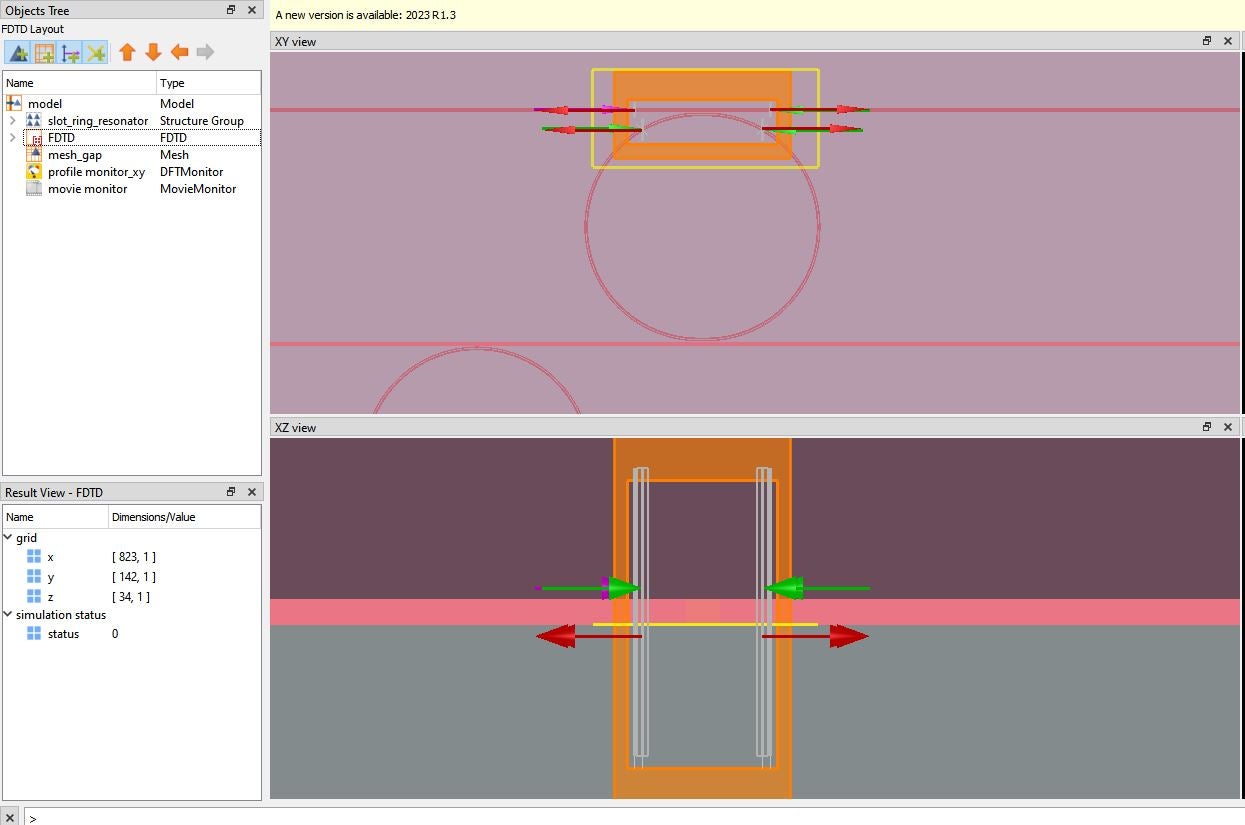Float the Result View - FDTD panel
Screen dimensions: 1245x825
click(230, 492)
